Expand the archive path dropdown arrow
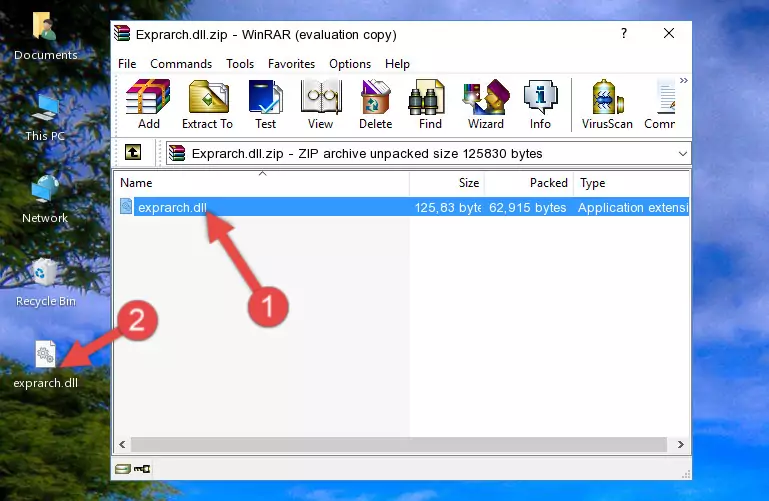The width and height of the screenshot is (769, 501). 682,153
